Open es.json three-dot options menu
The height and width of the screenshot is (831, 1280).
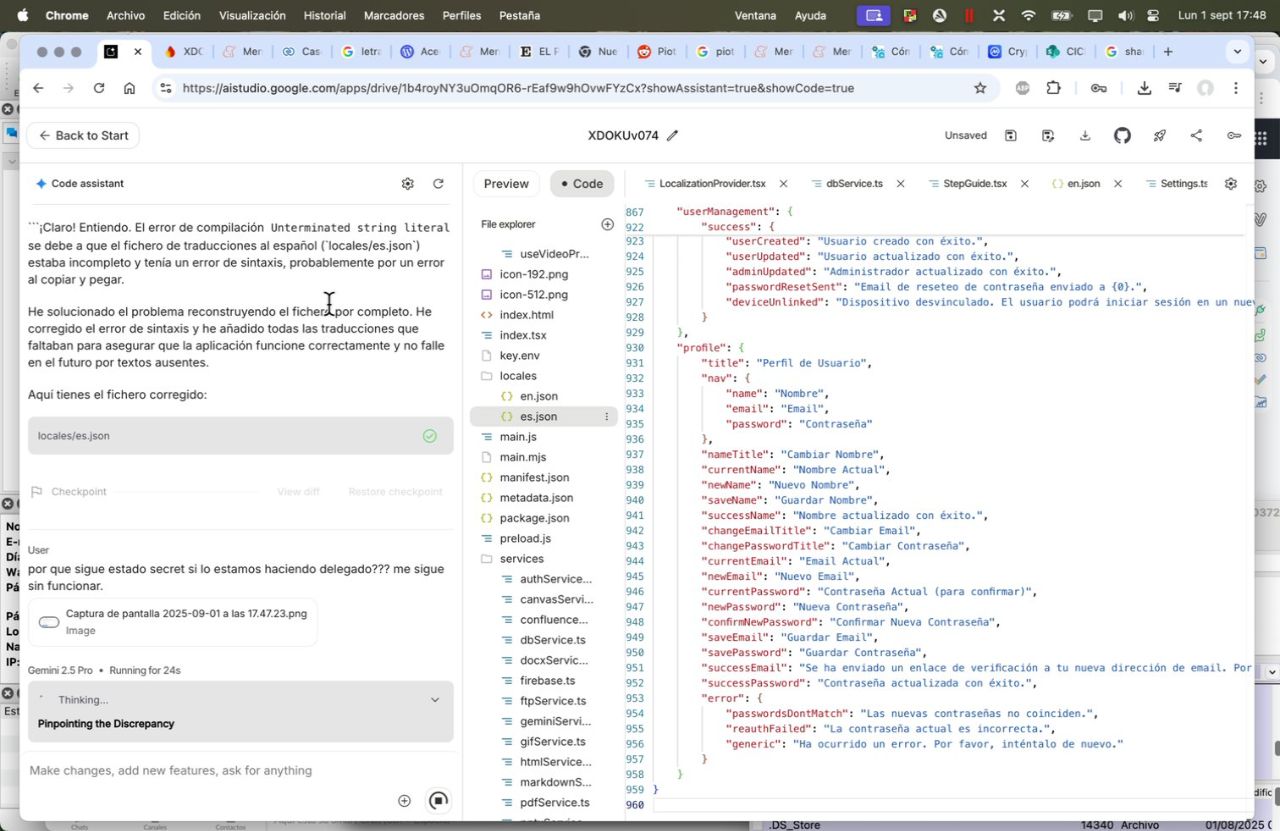[606, 417]
